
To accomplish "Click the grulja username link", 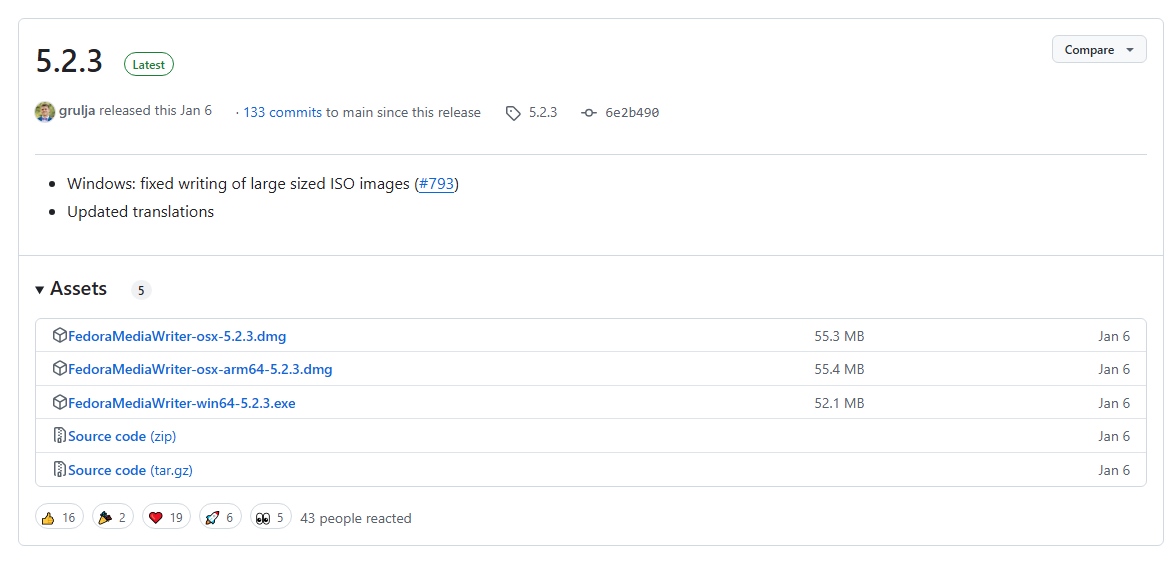I will [x=77, y=111].
